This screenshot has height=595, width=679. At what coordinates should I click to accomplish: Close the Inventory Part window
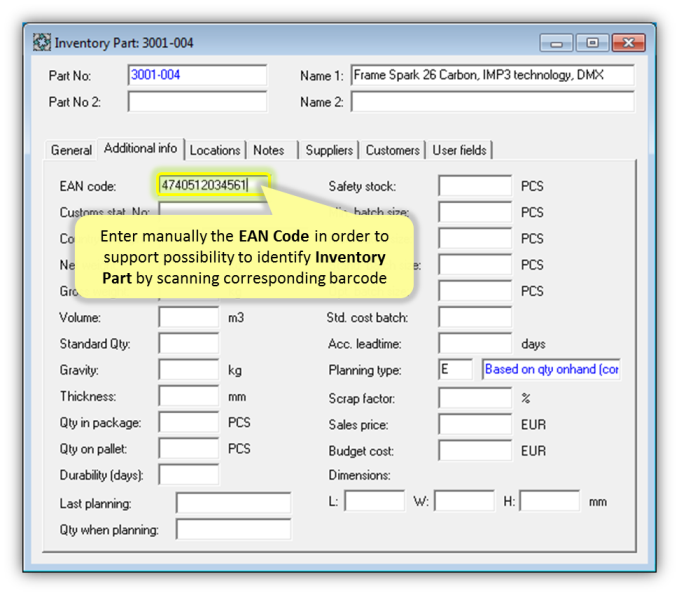(x=628, y=43)
